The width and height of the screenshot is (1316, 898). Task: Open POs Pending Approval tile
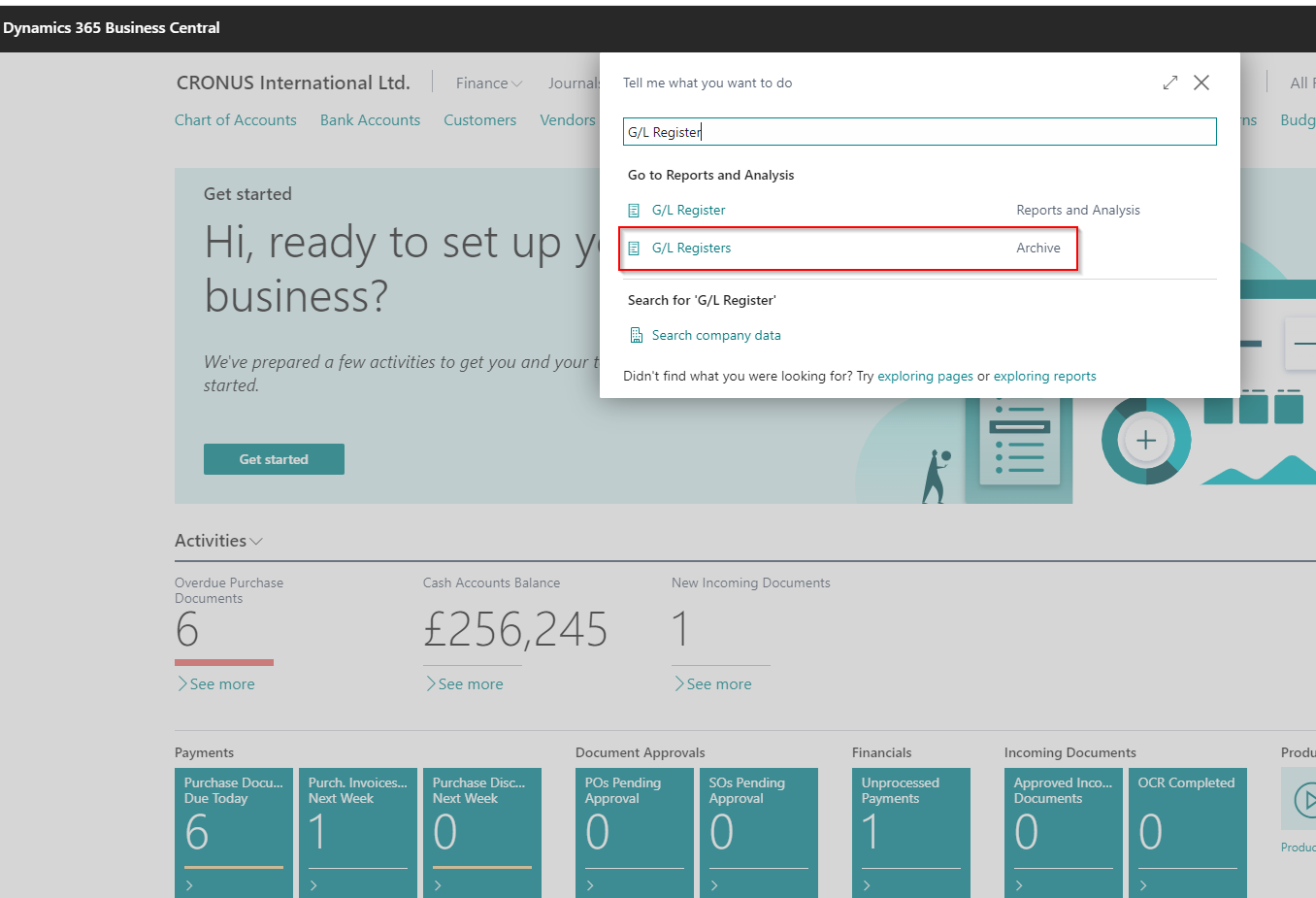point(635,832)
